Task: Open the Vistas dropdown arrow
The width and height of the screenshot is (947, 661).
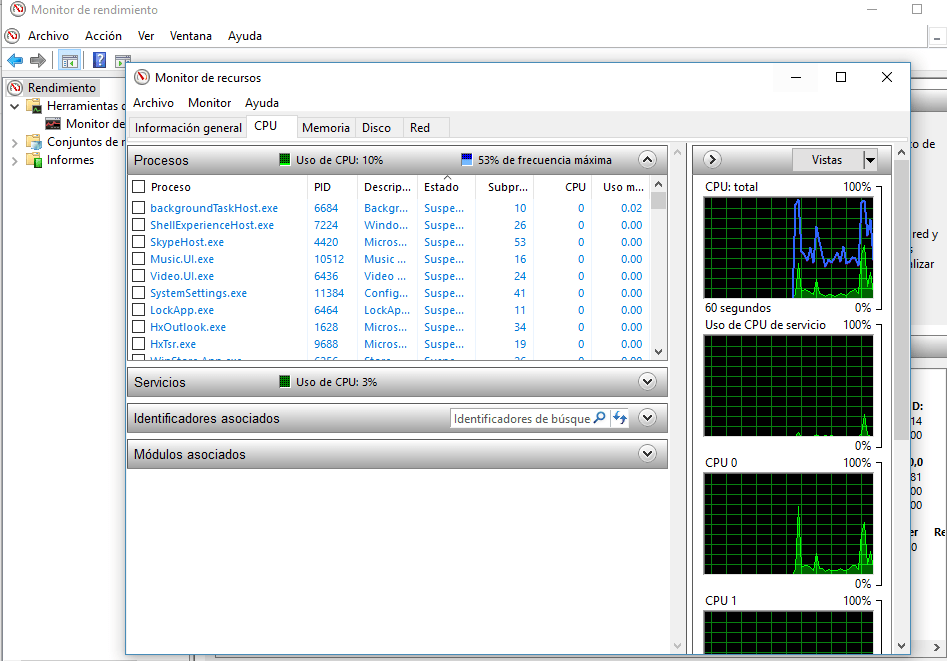Action: [870, 160]
